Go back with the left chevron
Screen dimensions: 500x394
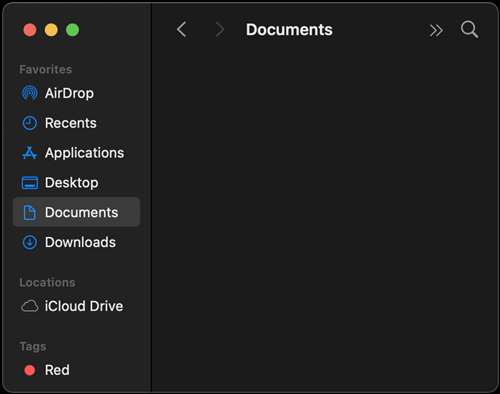[181, 29]
